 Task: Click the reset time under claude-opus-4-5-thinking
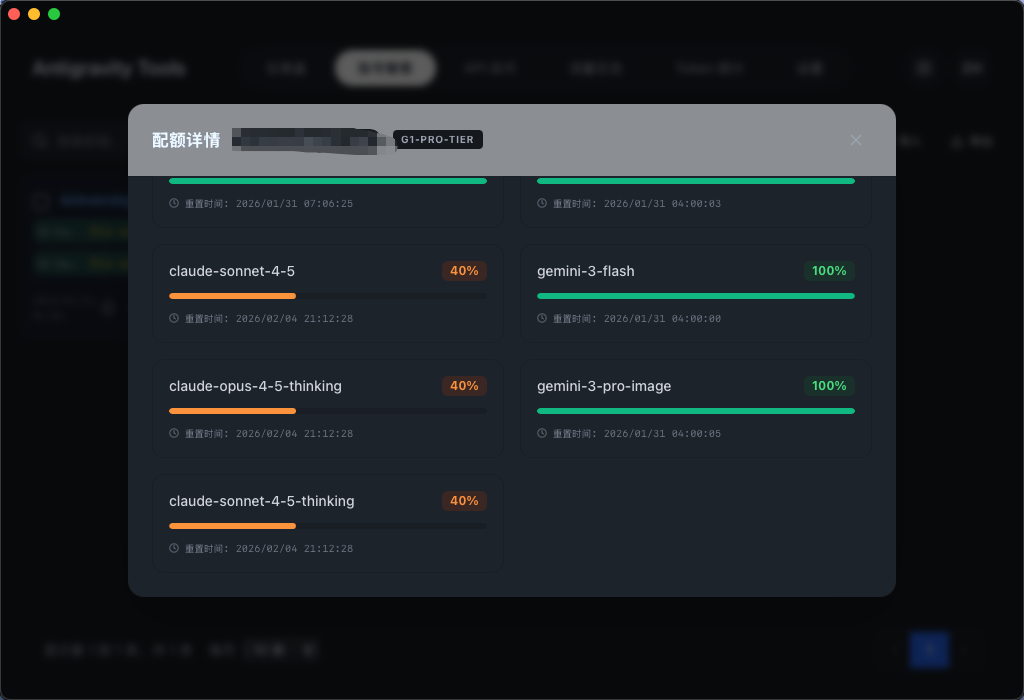pos(269,434)
